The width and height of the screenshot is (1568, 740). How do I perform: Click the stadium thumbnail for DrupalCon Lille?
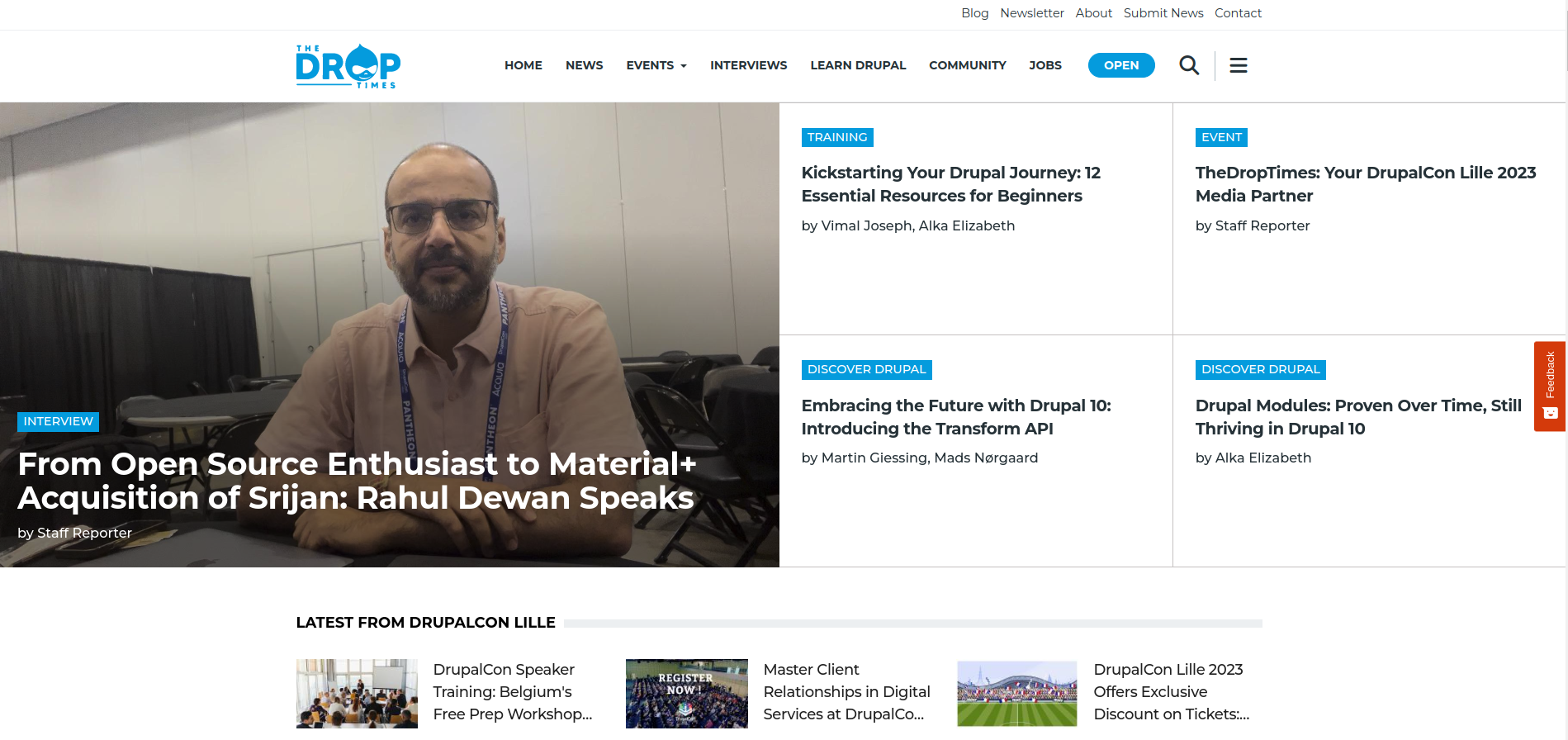click(x=1016, y=693)
